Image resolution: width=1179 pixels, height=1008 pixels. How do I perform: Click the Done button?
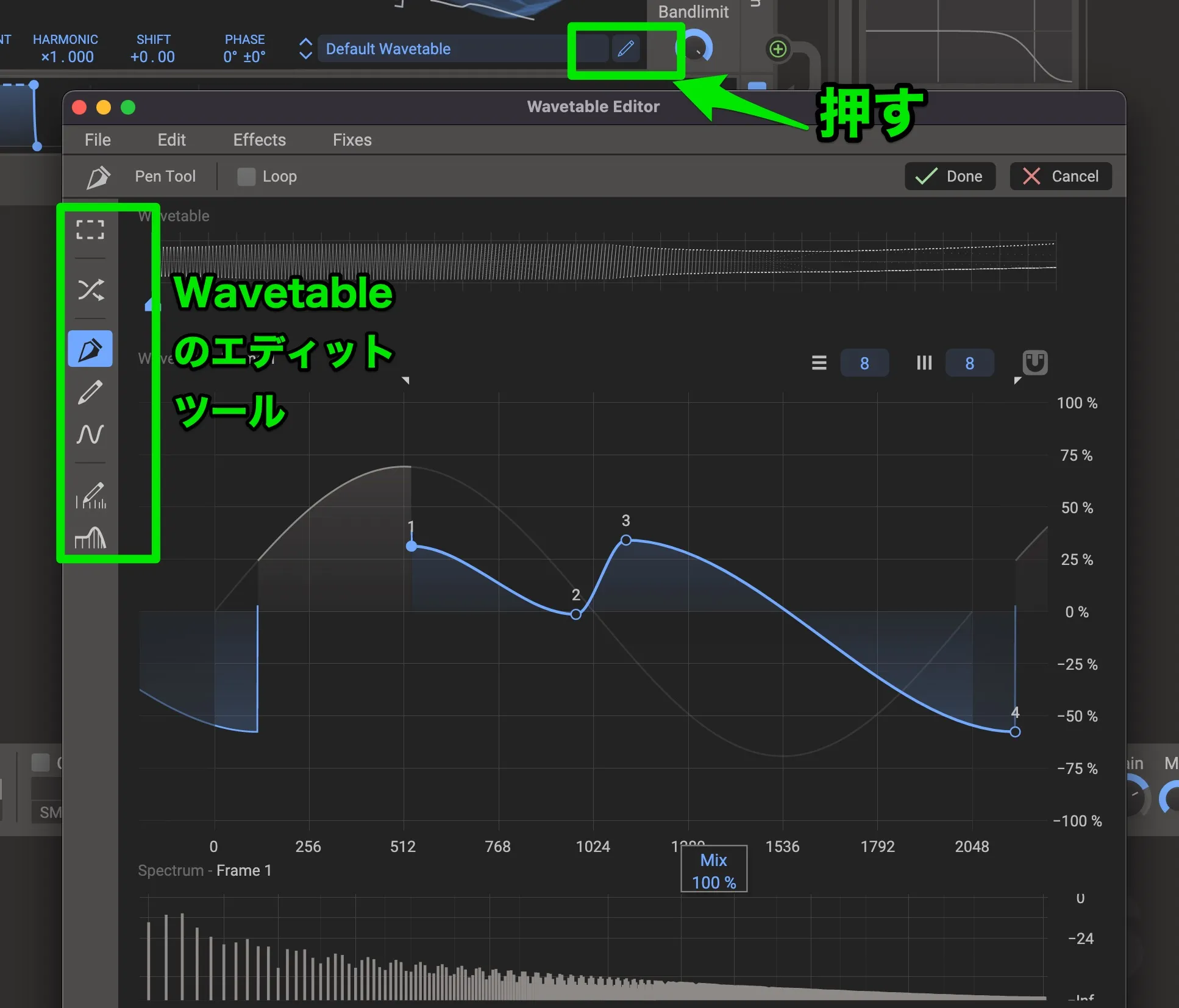950,177
